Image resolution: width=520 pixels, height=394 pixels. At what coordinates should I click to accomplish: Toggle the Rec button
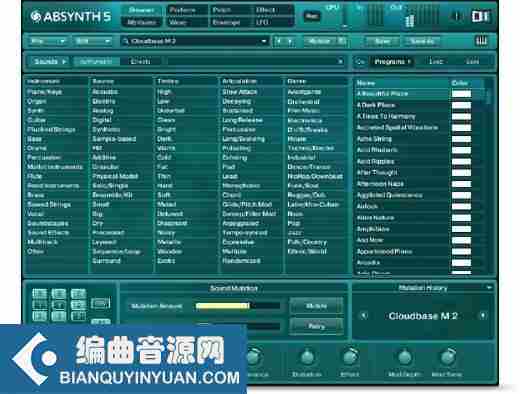pos(312,16)
